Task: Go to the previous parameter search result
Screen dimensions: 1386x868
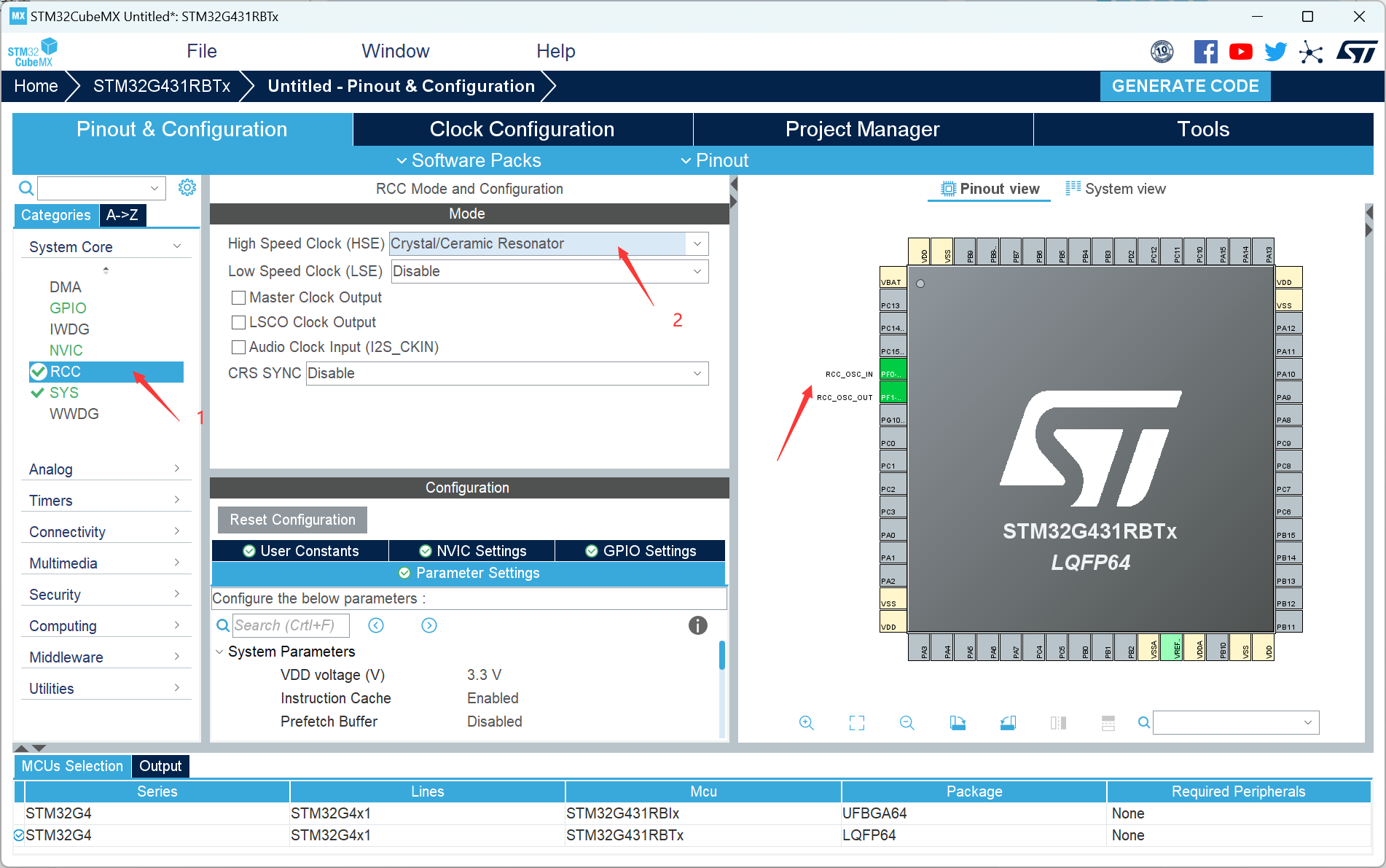Action: [x=376, y=625]
